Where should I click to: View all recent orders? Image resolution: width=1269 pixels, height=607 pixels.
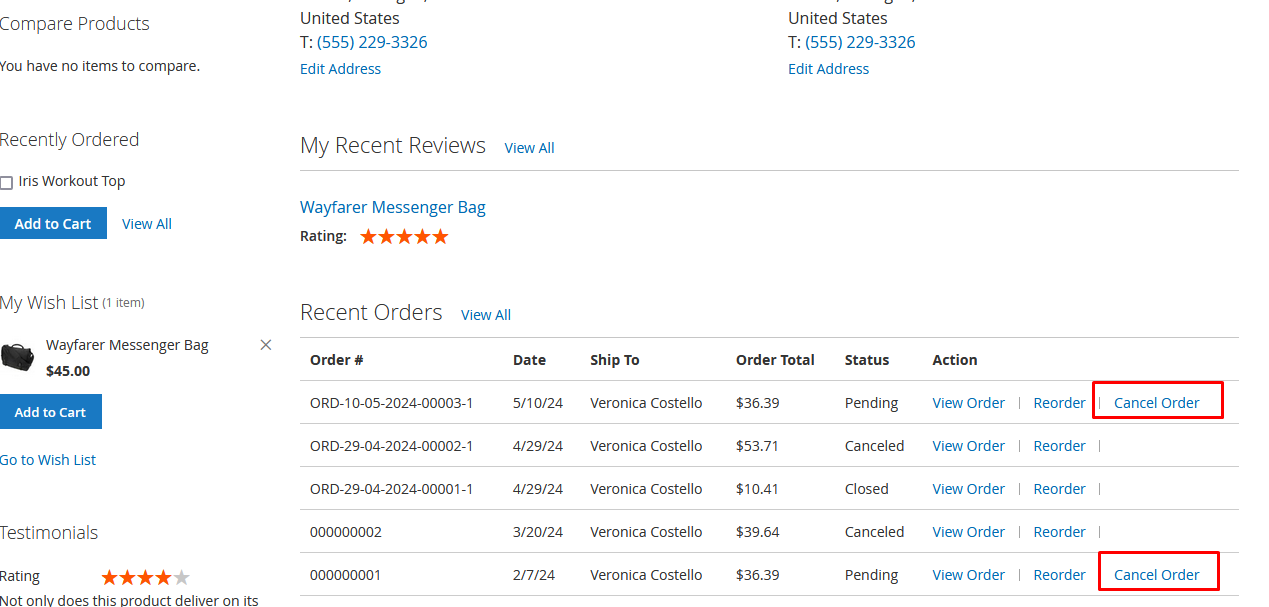pos(486,315)
